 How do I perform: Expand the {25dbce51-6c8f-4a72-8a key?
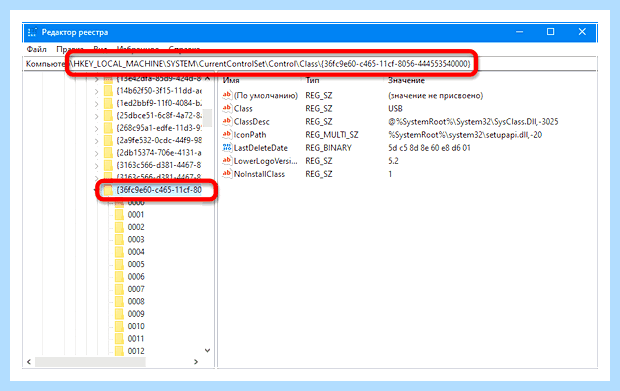pyautogui.click(x=96, y=116)
